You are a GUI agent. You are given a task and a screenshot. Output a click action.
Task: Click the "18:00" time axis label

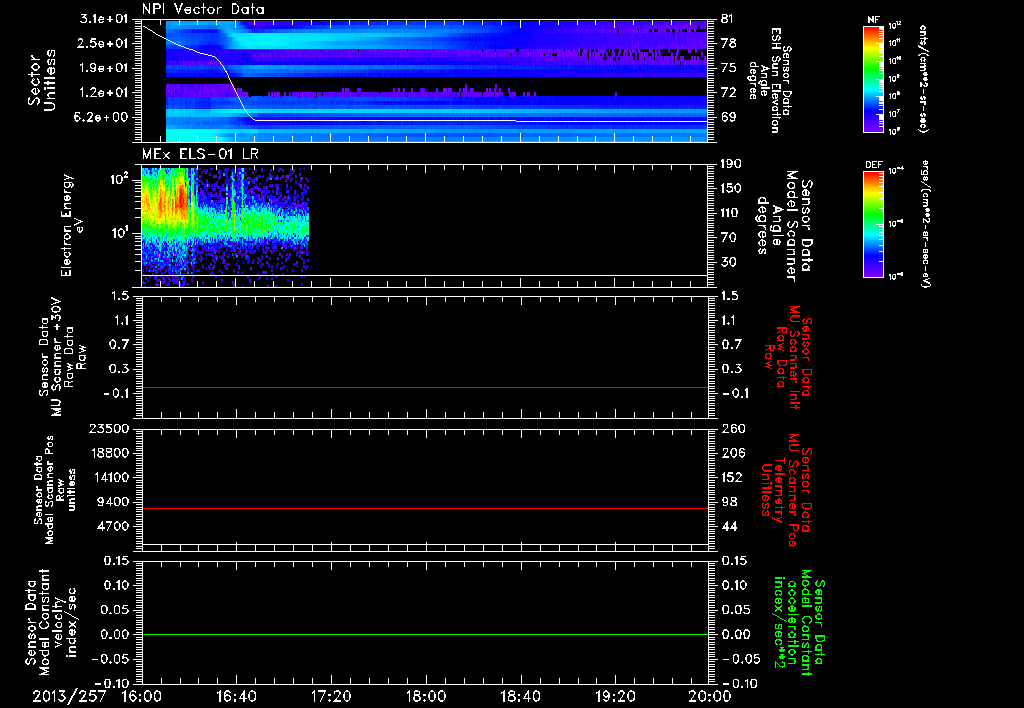click(x=426, y=696)
